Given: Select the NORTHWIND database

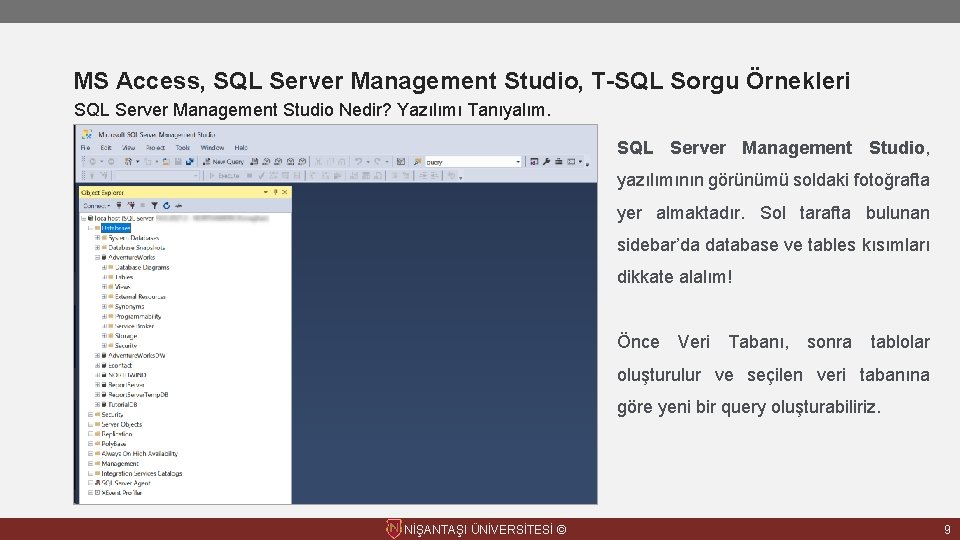Looking at the screenshot, I should pos(127,375).
